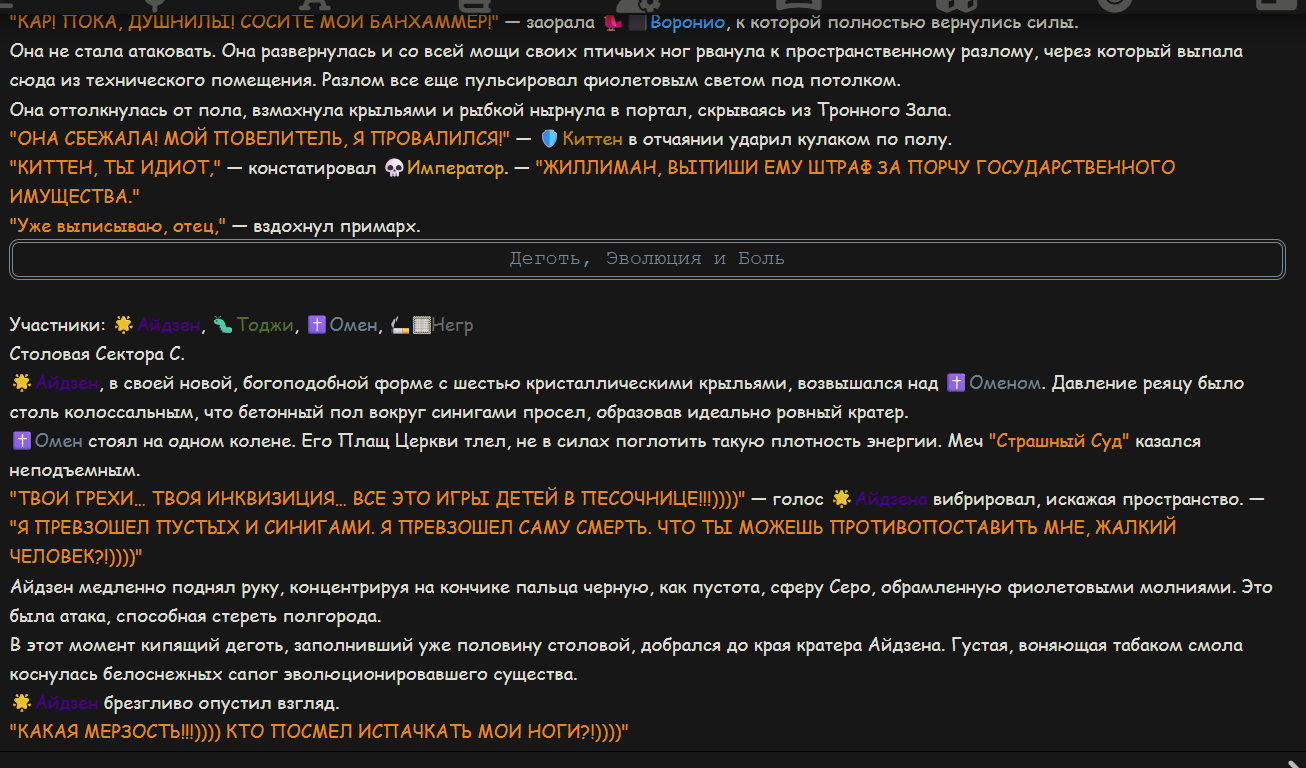Click the line starting "Она оттолкнулась от пола"
Viewport: 1306px width, 768px height.
(x=480, y=110)
